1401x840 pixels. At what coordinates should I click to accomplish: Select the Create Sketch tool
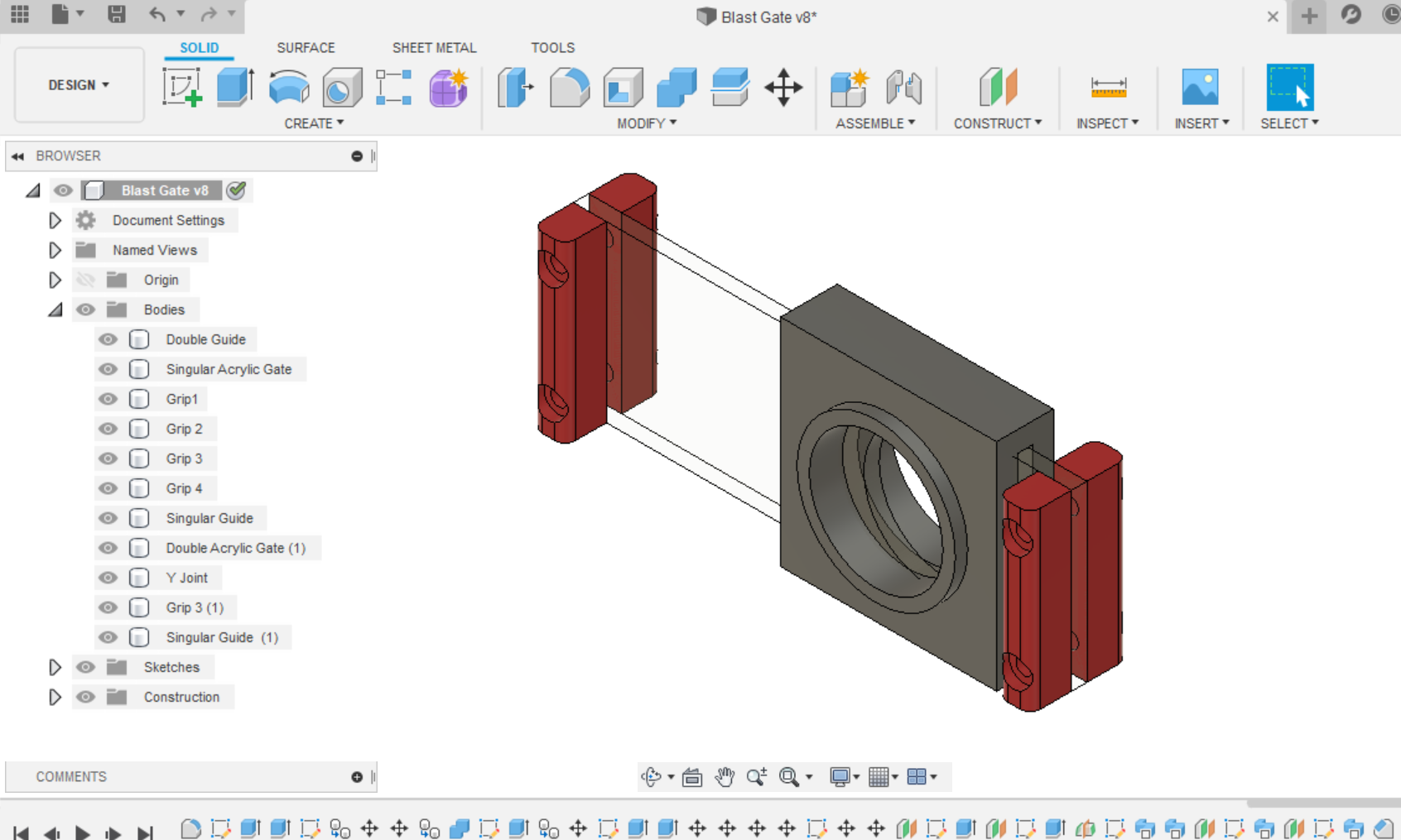pyautogui.click(x=182, y=87)
